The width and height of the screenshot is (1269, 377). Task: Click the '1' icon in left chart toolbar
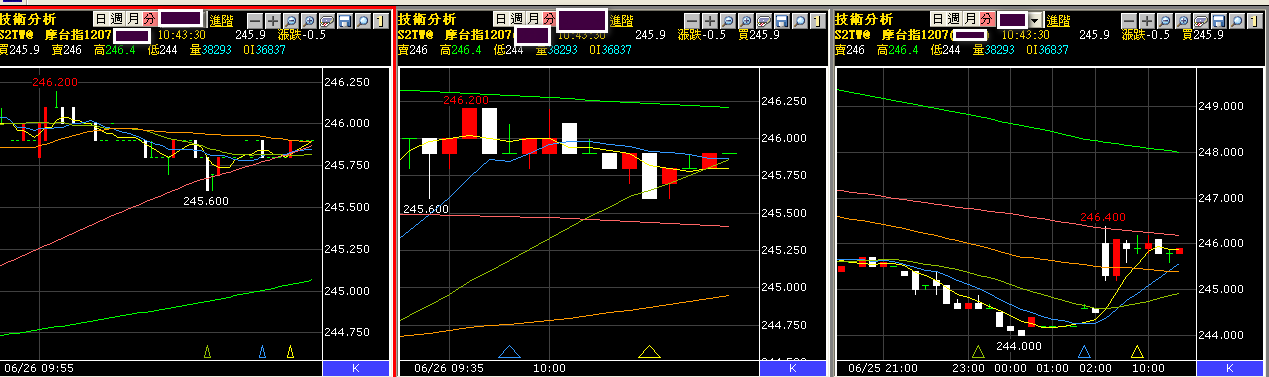[x=381, y=20]
